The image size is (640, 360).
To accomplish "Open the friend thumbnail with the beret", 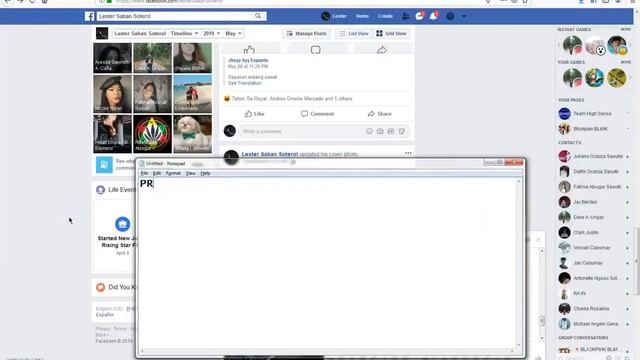I will [112, 94].
